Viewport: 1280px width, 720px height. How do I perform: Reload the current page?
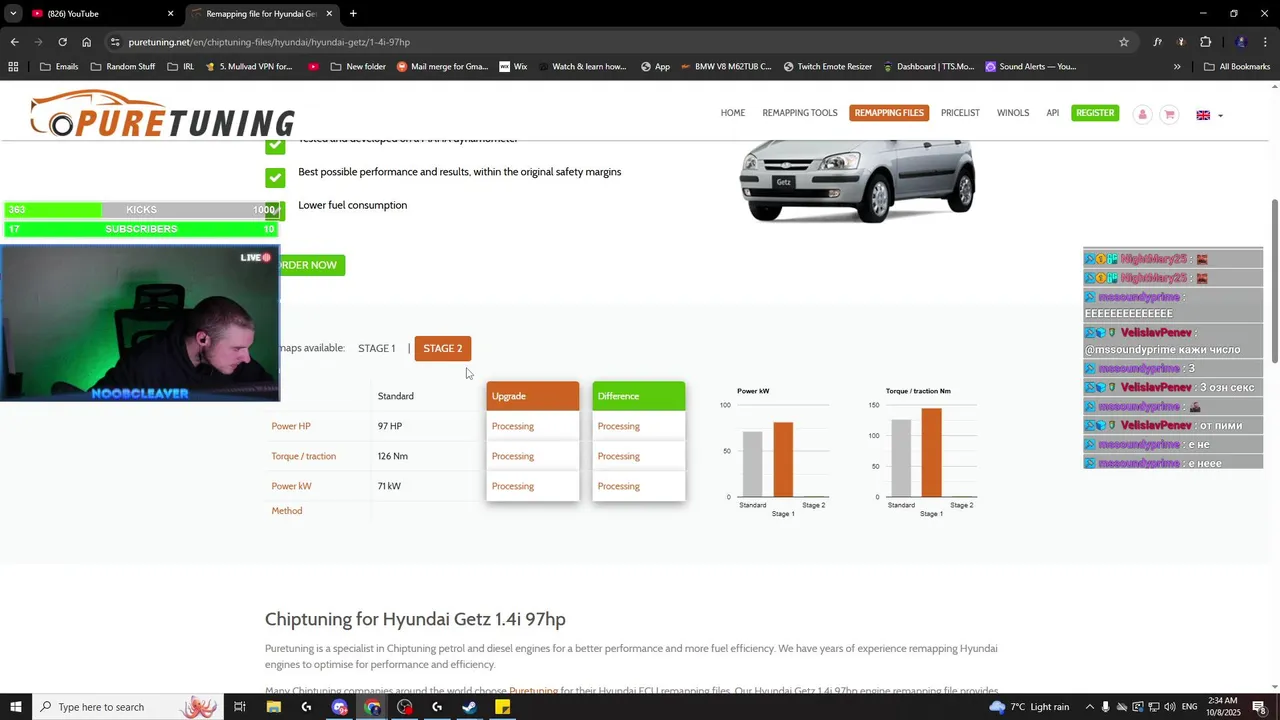(62, 42)
